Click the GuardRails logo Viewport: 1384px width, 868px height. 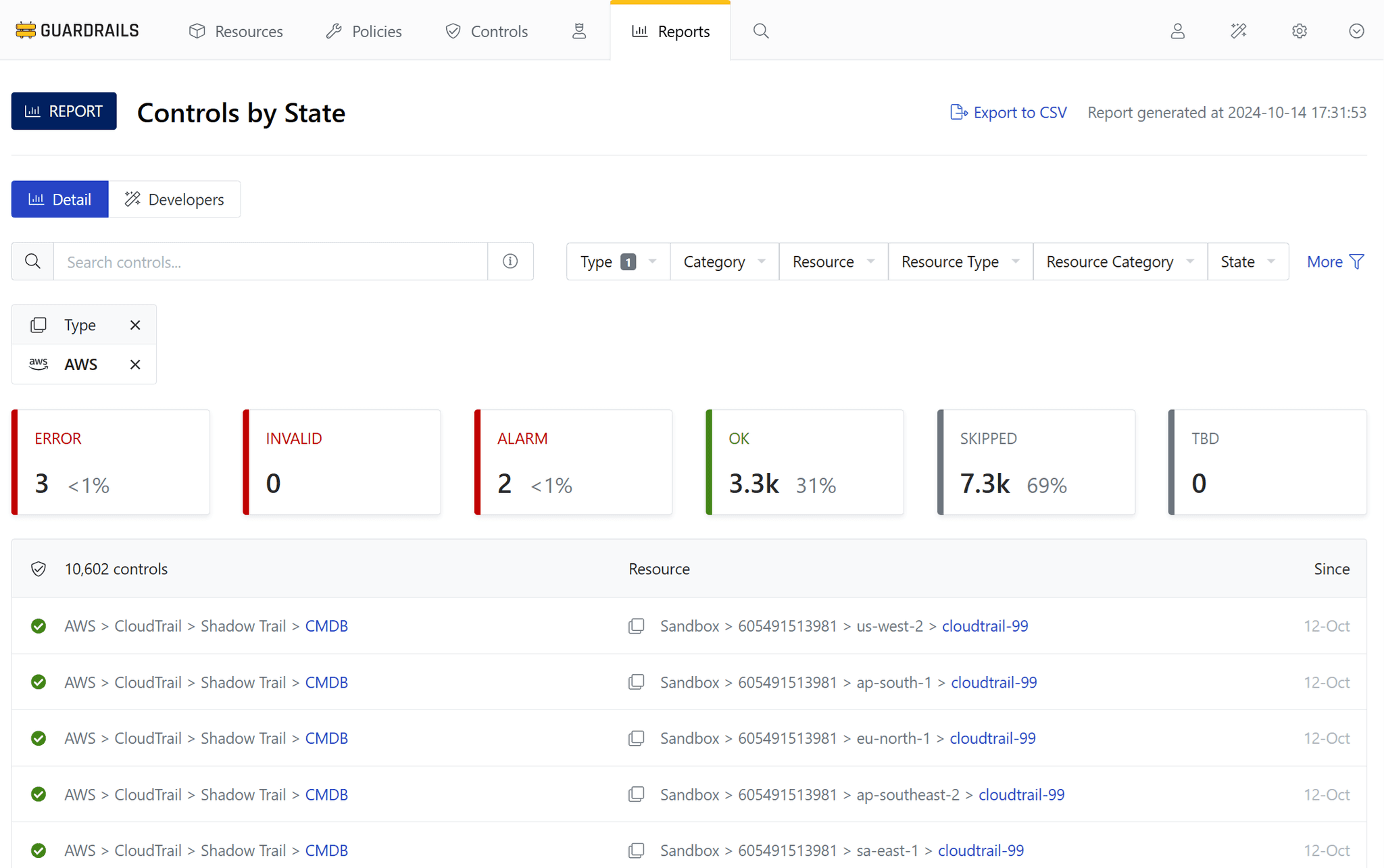click(x=76, y=30)
